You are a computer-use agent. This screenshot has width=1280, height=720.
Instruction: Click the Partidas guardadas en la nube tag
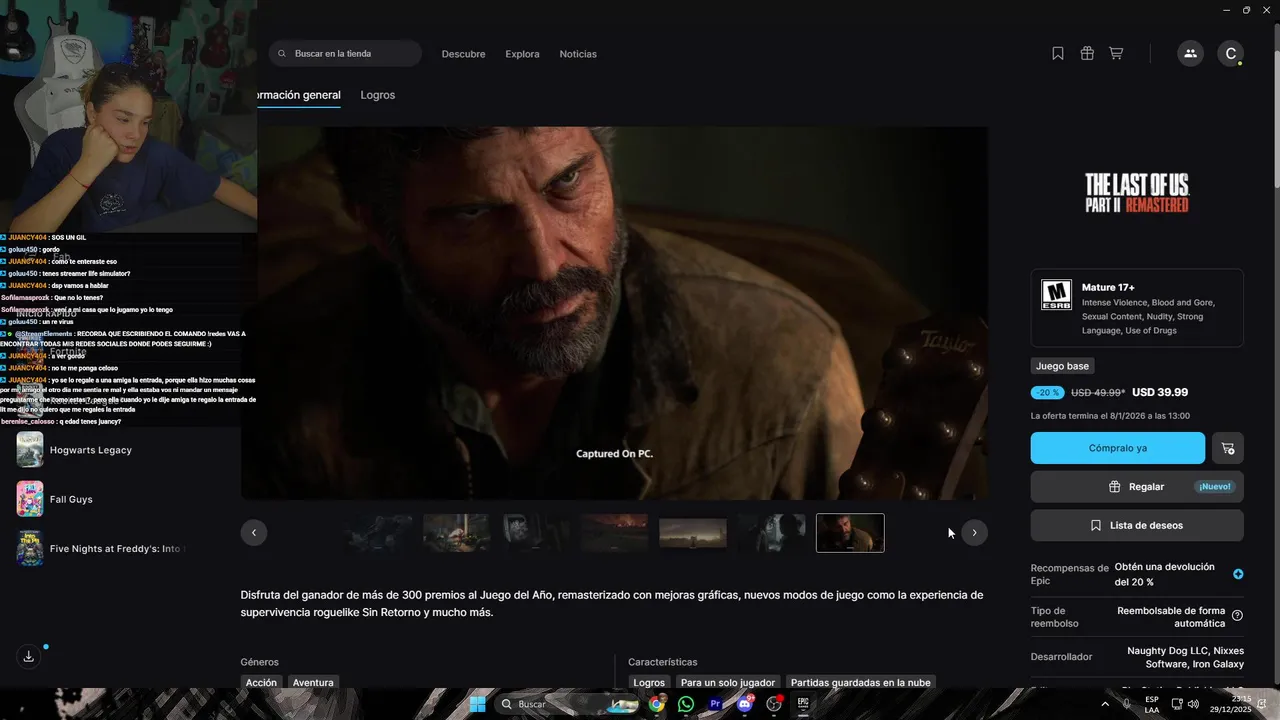[x=861, y=682]
